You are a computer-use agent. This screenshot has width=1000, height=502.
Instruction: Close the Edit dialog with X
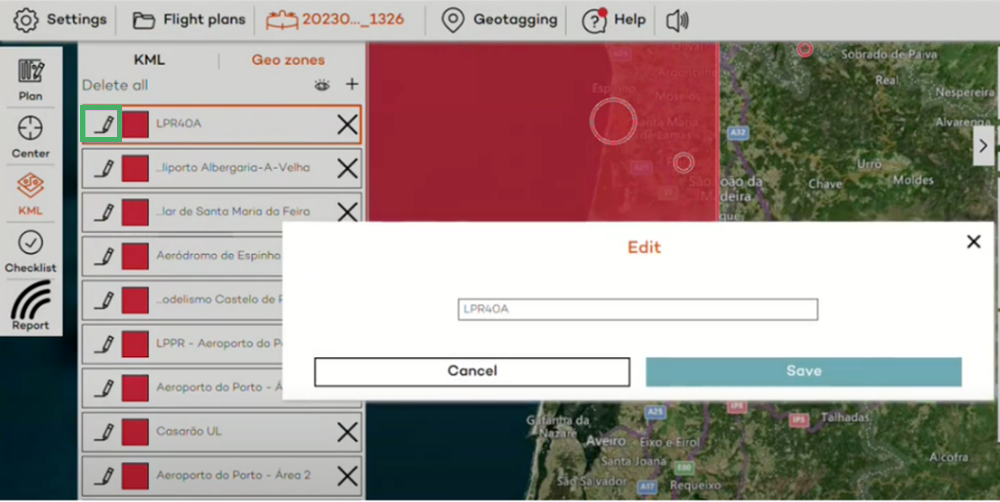point(973,242)
